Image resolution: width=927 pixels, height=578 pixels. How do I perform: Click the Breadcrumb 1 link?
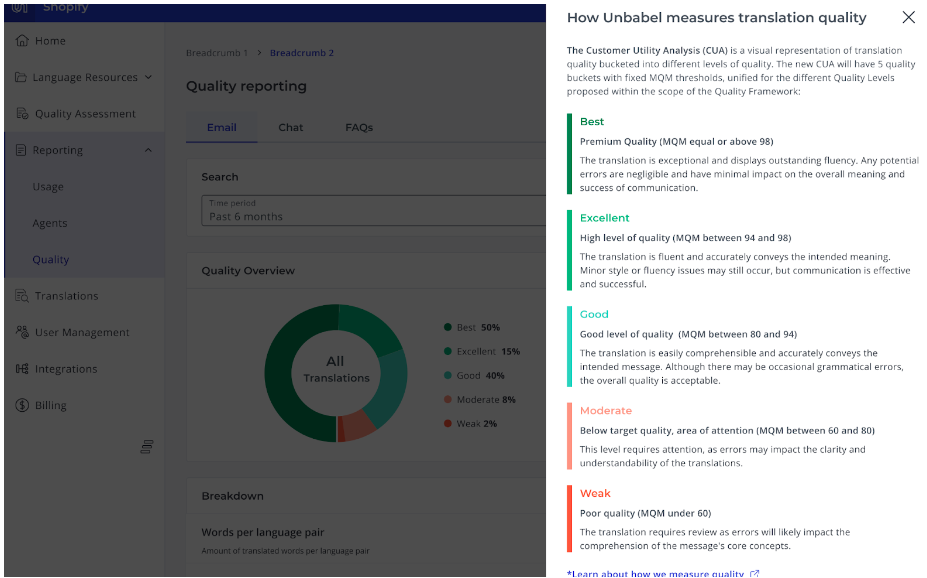pyautogui.click(x=217, y=53)
